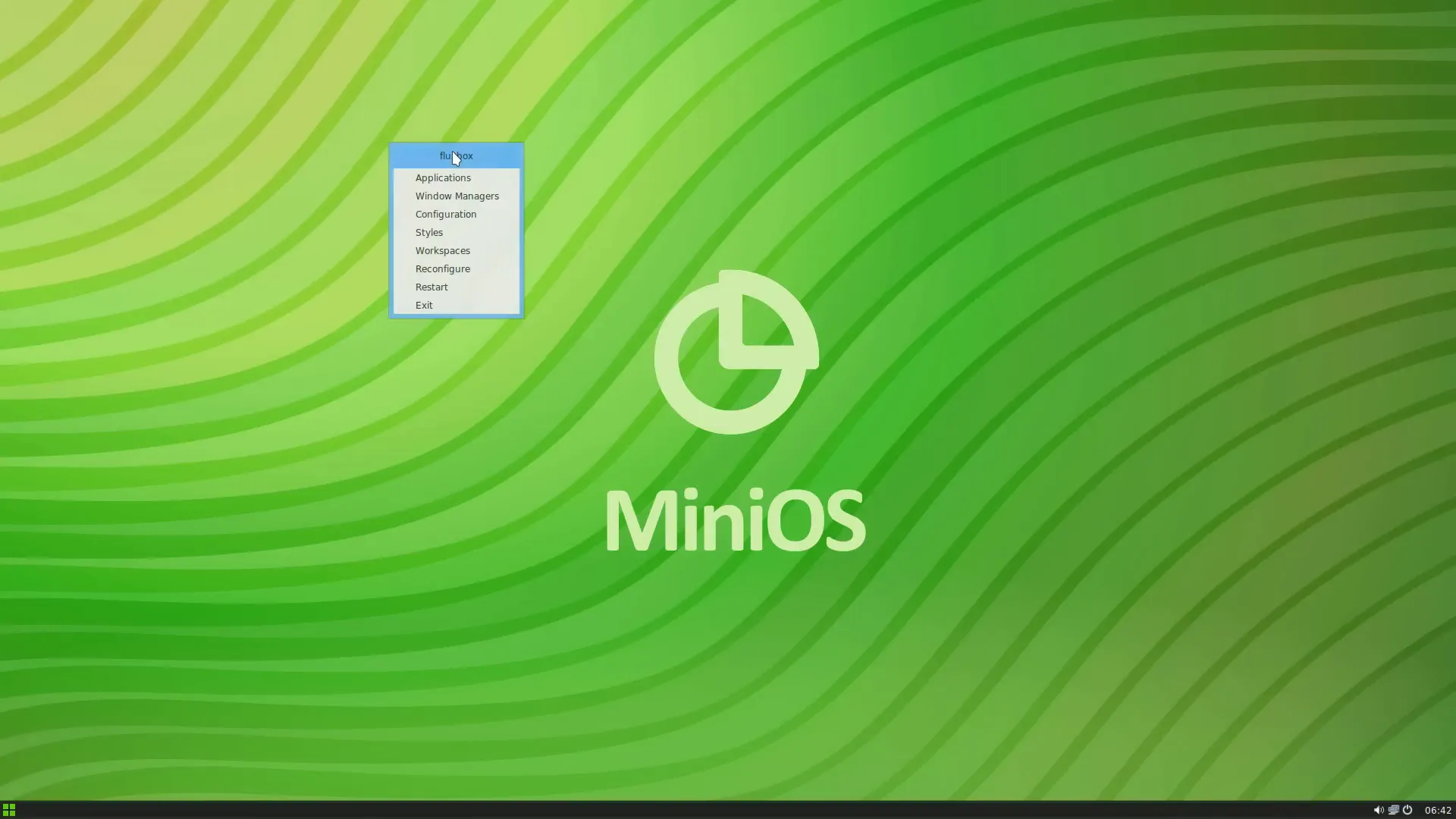Choose Restart from the fluxbox menu

[x=456, y=287]
